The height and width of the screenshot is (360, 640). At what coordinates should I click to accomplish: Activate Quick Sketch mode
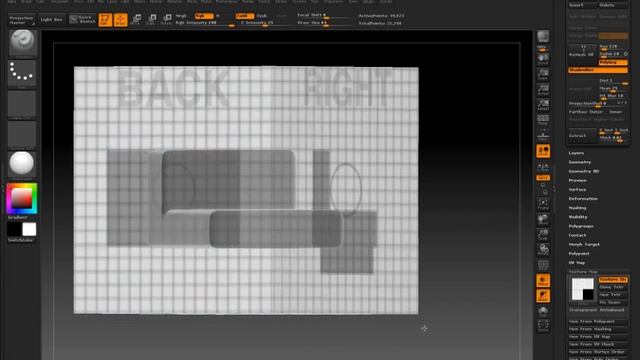click(82, 20)
